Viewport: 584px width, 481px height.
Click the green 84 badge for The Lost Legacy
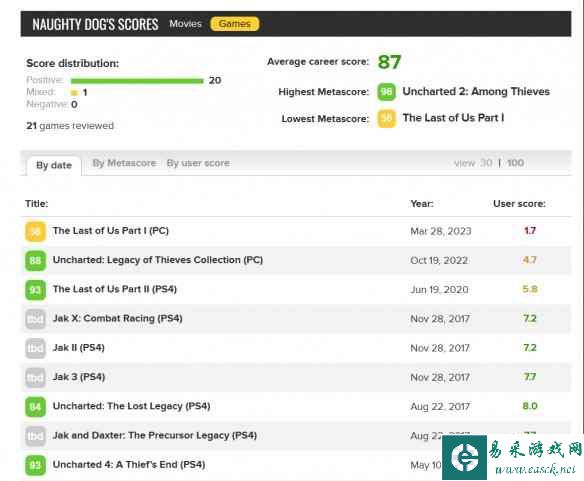(x=35, y=406)
